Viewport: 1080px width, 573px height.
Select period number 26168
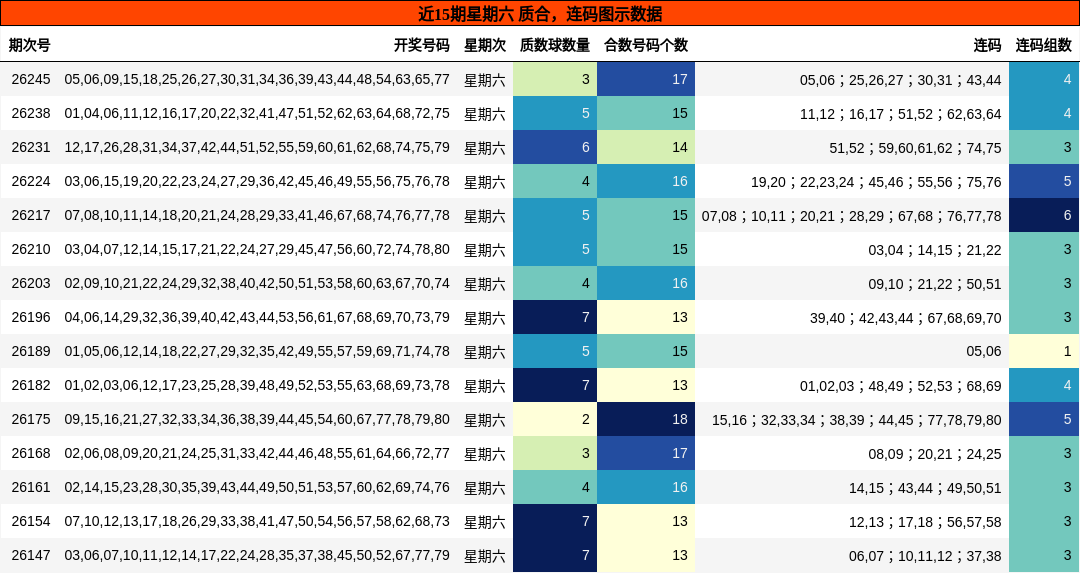pyautogui.click(x=31, y=453)
